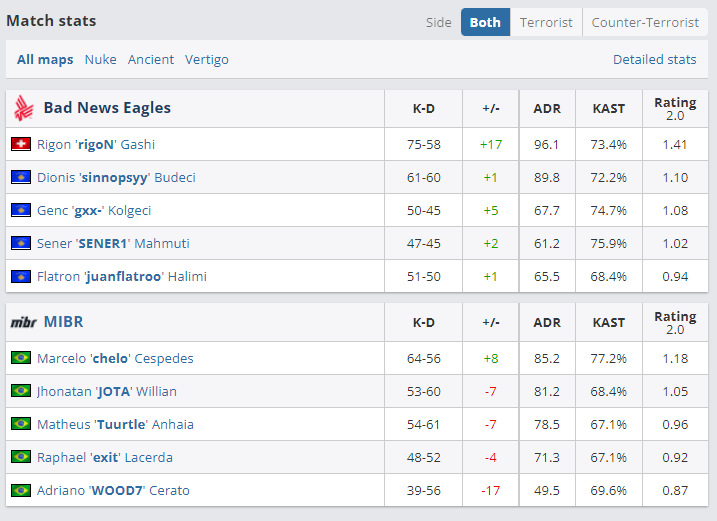
Task: Click the Kosovo flag beside sinnopsyy
Action: [x=21, y=177]
